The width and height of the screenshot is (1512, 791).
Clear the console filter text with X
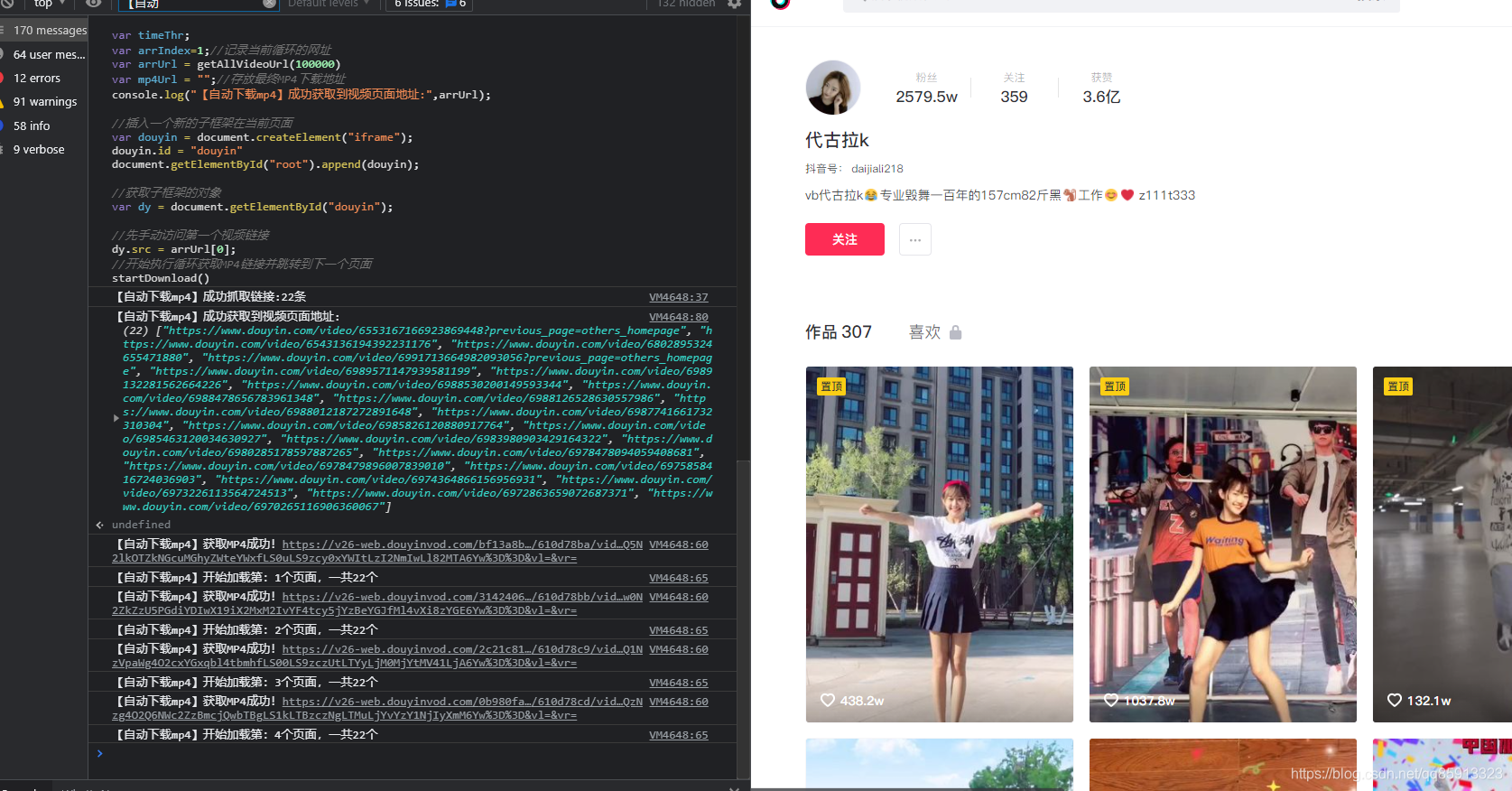click(269, 4)
